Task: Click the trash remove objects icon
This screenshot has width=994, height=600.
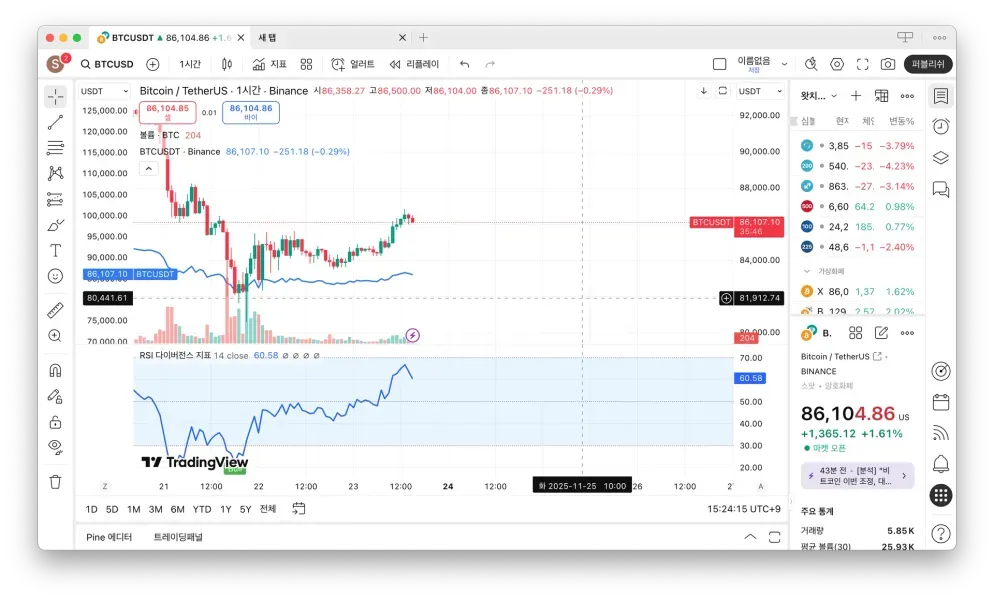Action: click(x=56, y=482)
